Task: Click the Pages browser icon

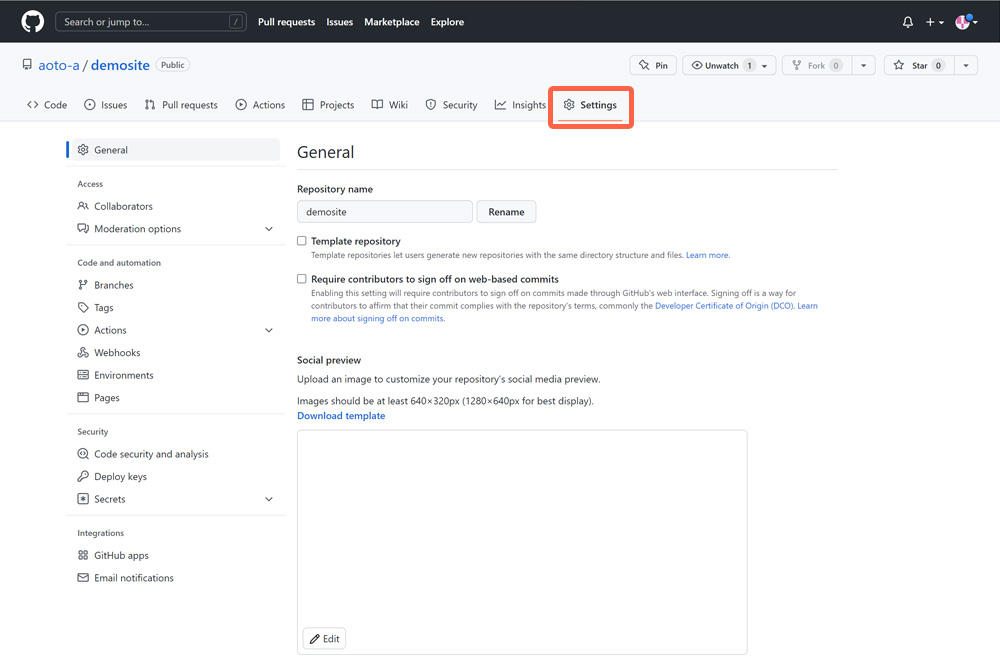Action: [83, 397]
